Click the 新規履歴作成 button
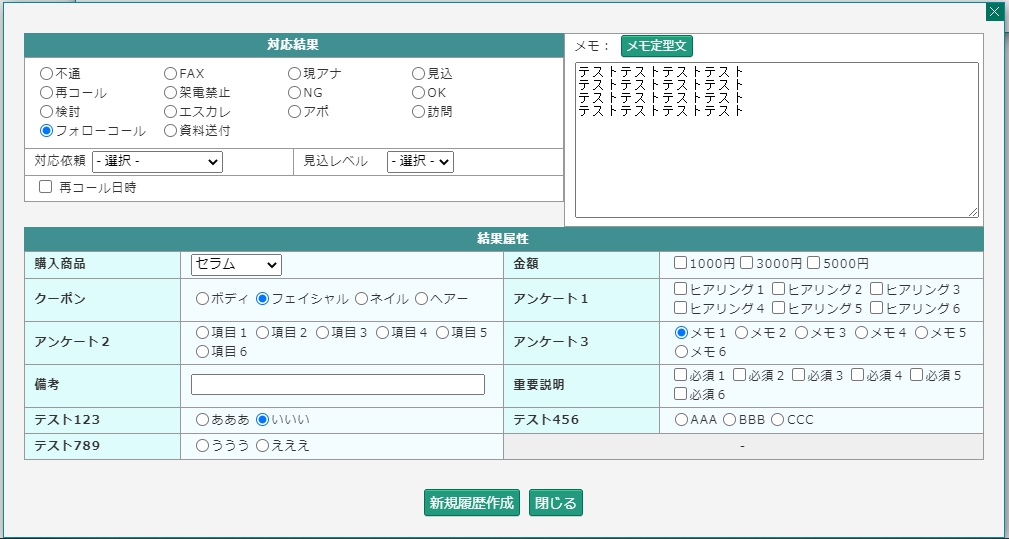The width and height of the screenshot is (1009, 539). tap(472, 503)
